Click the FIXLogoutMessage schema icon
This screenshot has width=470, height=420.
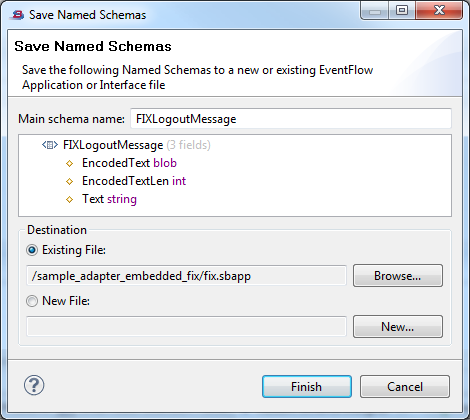pyautogui.click(x=50, y=145)
